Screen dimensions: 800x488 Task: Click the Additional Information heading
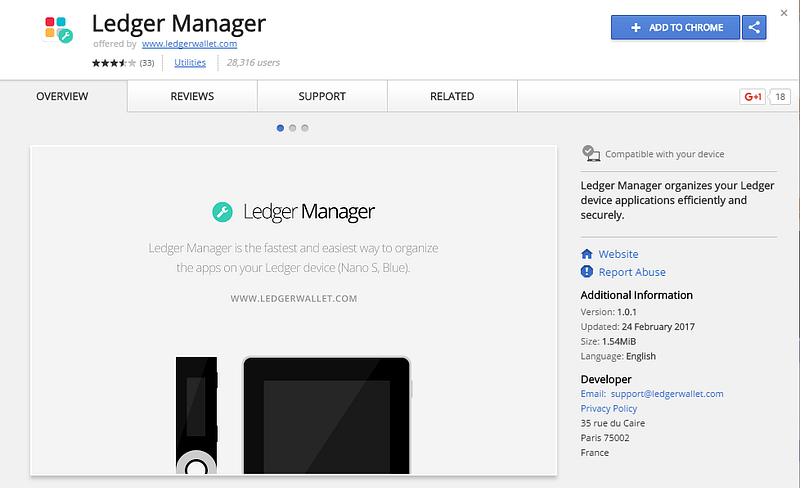pos(637,295)
